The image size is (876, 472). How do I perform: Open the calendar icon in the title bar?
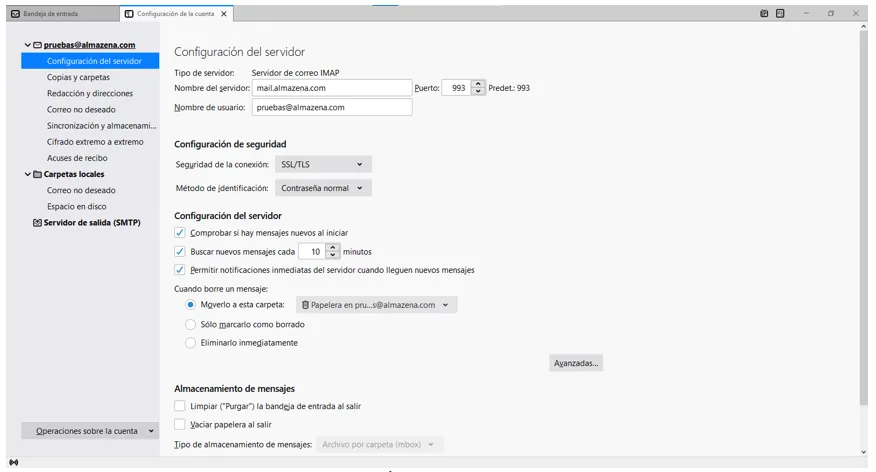tap(764, 13)
